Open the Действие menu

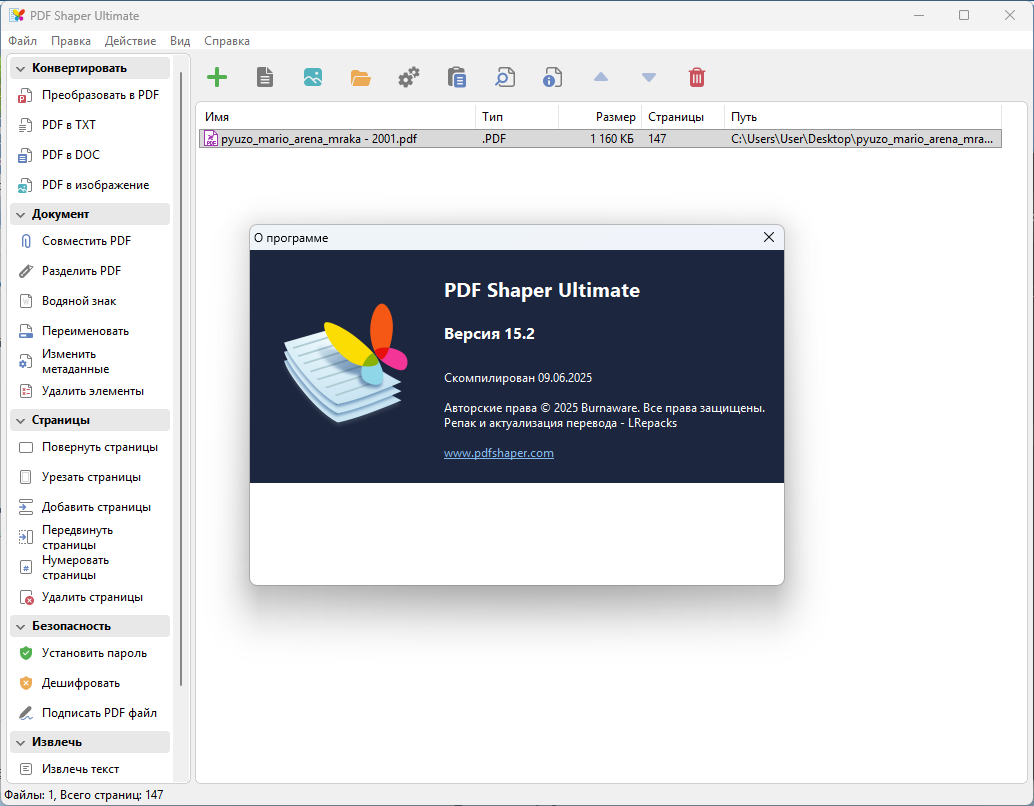point(131,41)
